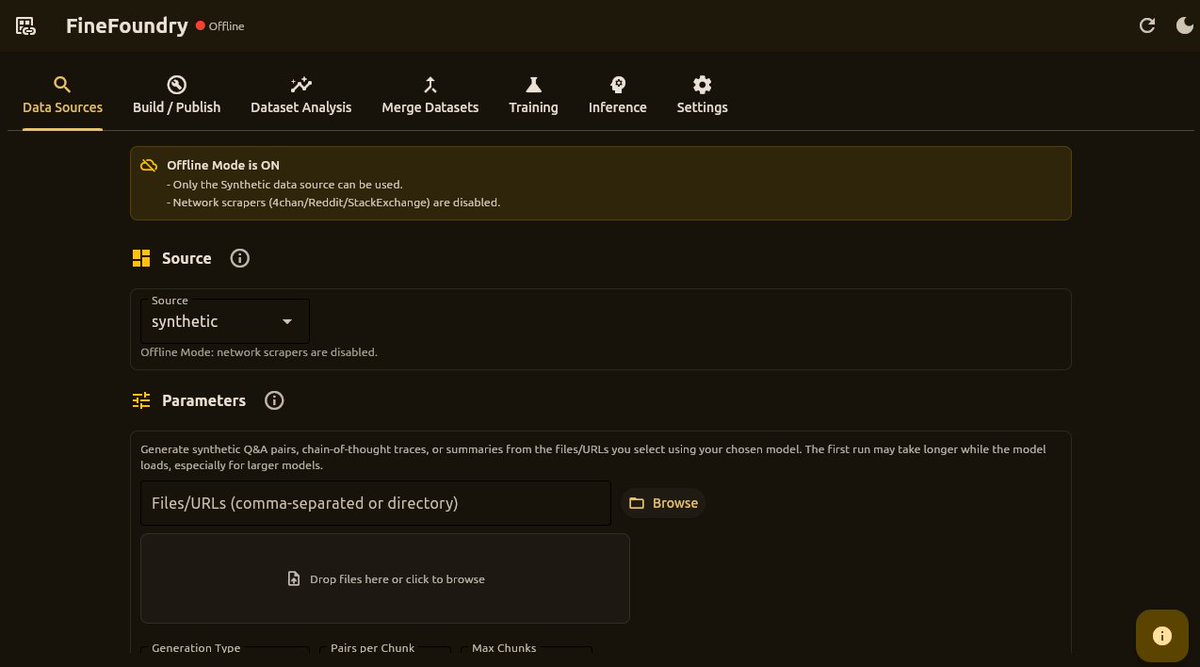Image resolution: width=1200 pixels, height=667 pixels.
Task: Focus the Files/URLs input field
Action: click(x=376, y=503)
